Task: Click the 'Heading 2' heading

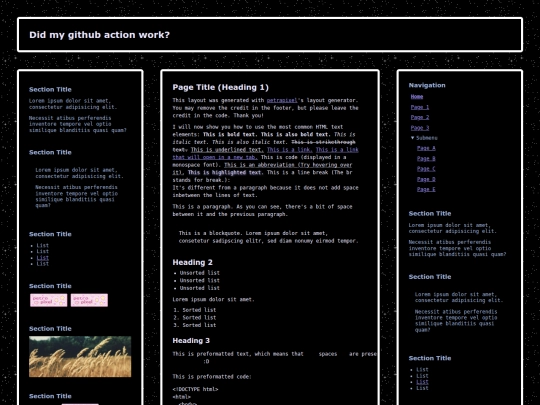Action: click(x=193, y=262)
